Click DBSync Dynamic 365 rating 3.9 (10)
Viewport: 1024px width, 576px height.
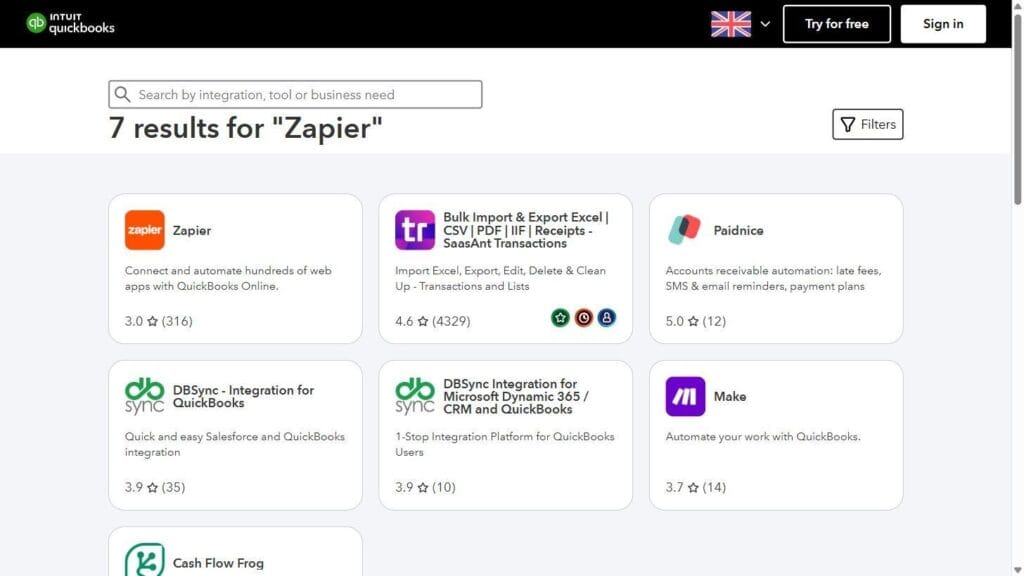pyautogui.click(x=425, y=487)
